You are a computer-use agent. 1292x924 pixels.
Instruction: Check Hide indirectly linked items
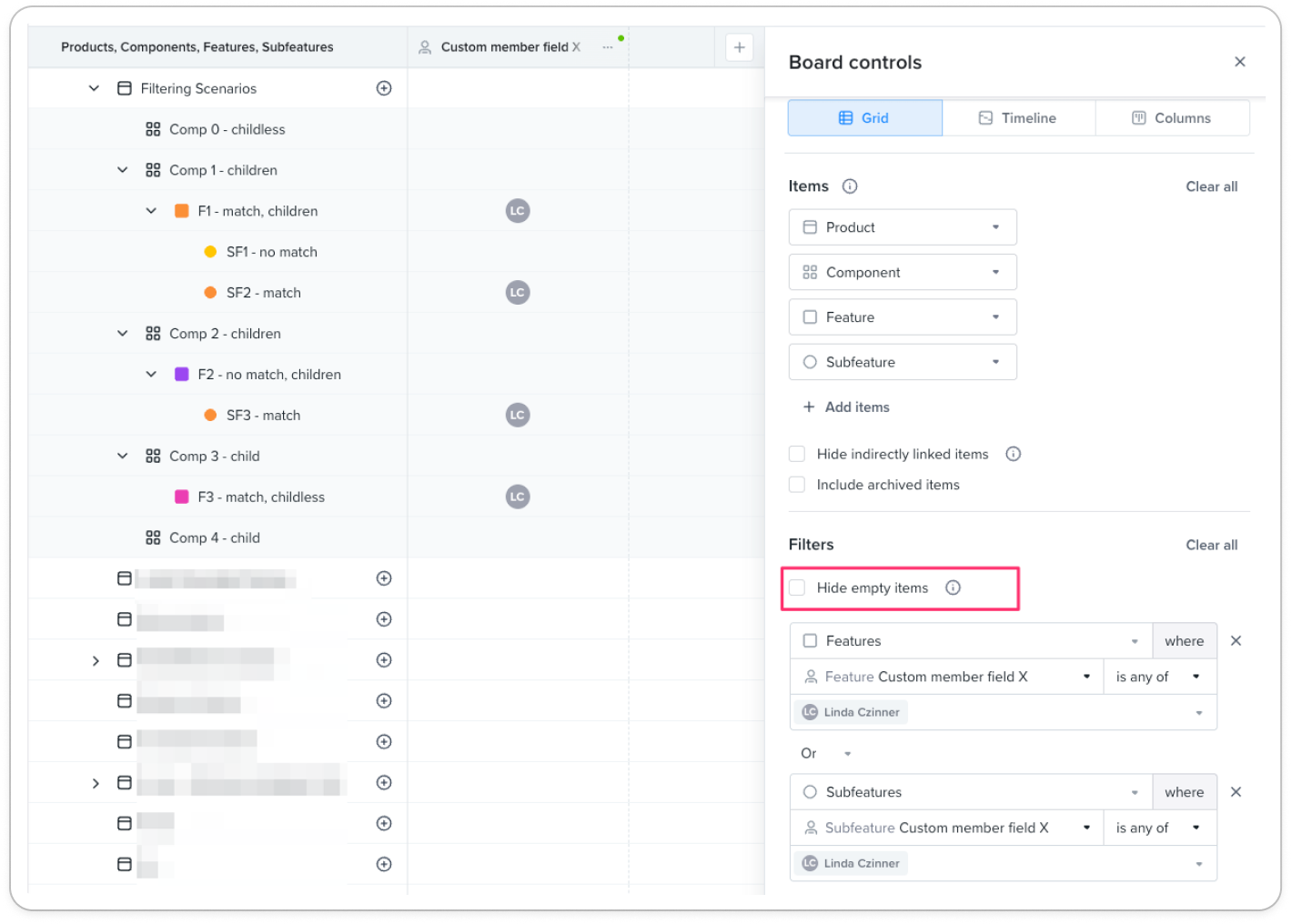797,454
